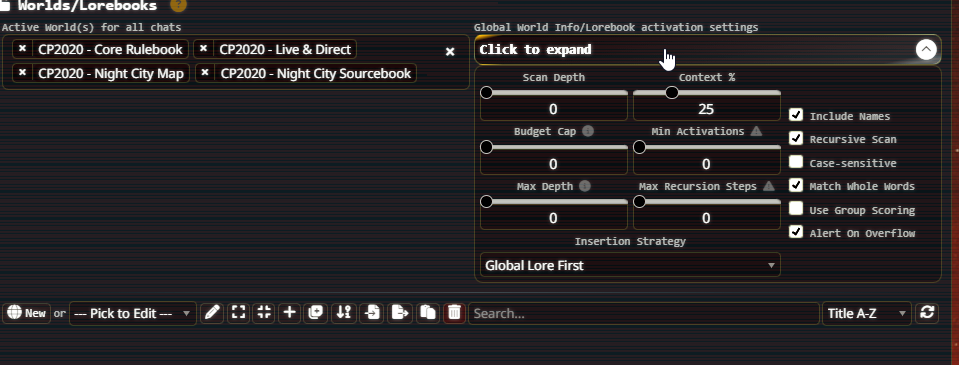Uncheck the Include Names checkbox
Screen dimensions: 959x365
point(796,115)
